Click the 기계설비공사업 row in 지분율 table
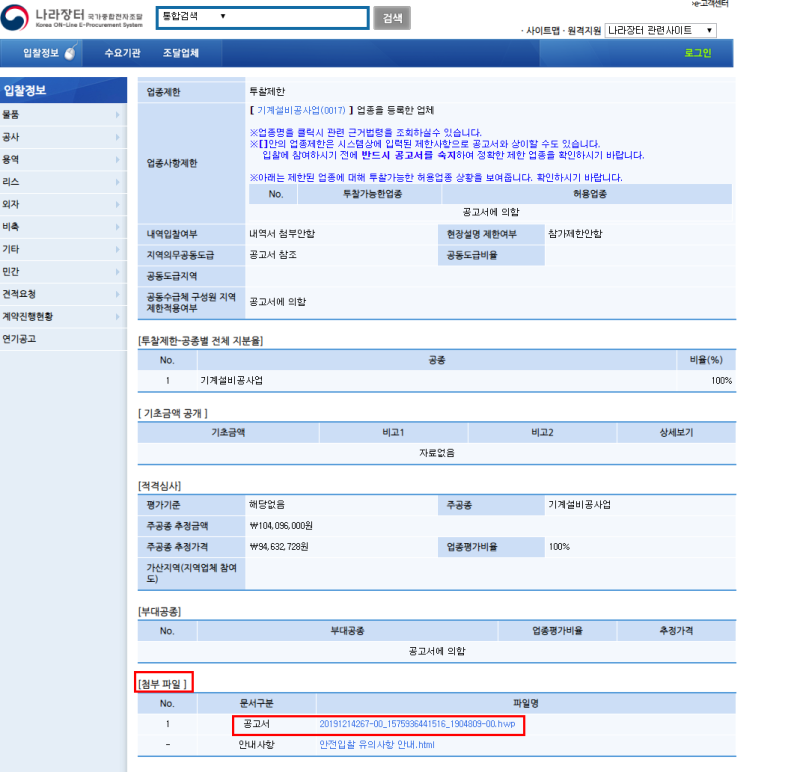This screenshot has width=800, height=772. (437, 381)
